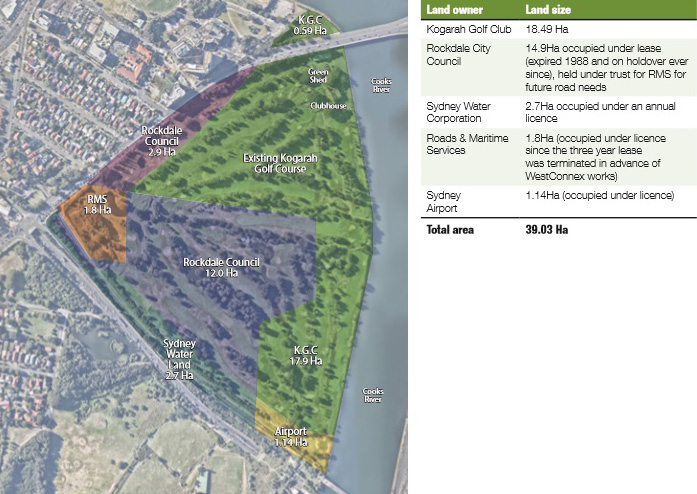Viewport: 697px width, 494px height.
Task: Select 'Sydney Water Corporation' table cell
Action: click(458, 112)
